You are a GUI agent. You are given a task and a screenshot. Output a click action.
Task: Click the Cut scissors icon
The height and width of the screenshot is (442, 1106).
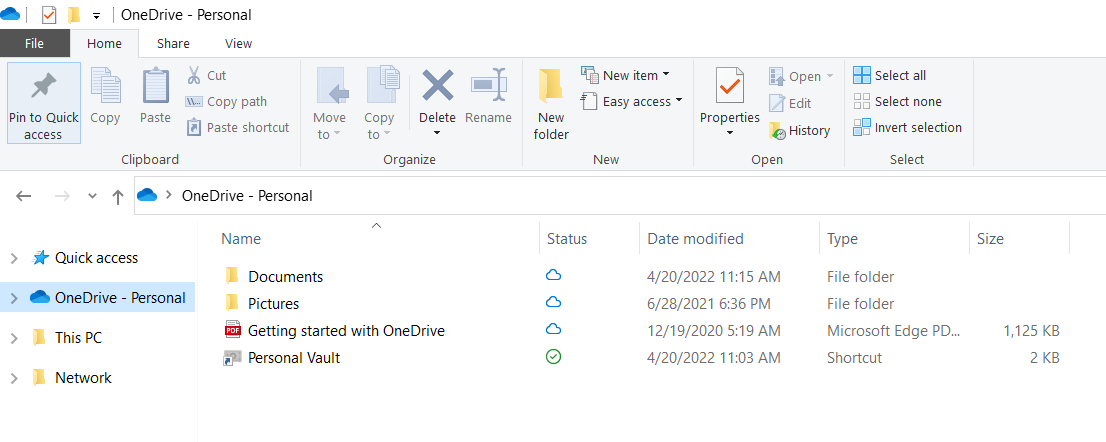pos(194,76)
